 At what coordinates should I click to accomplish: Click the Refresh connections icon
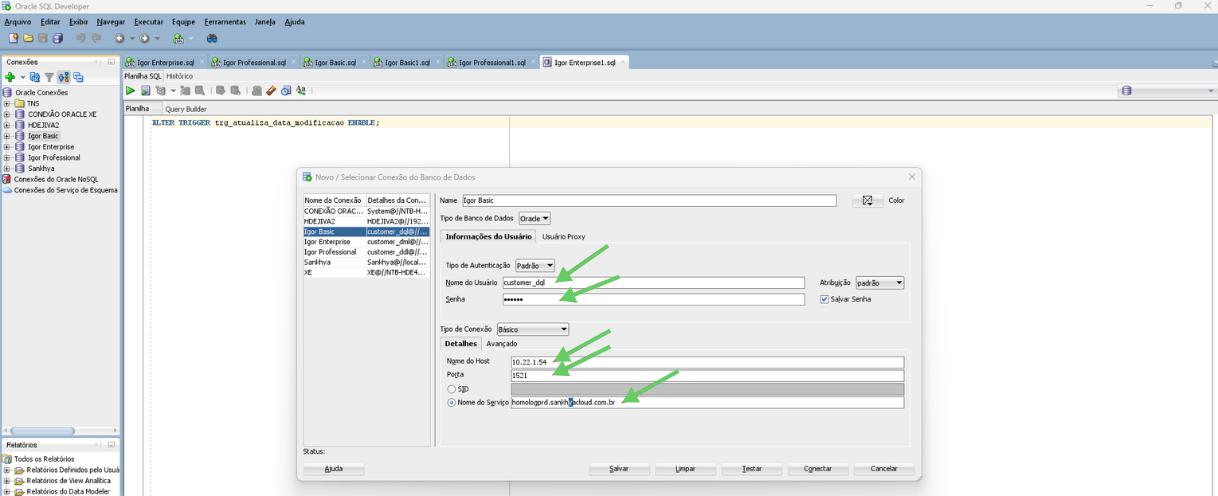tap(34, 77)
